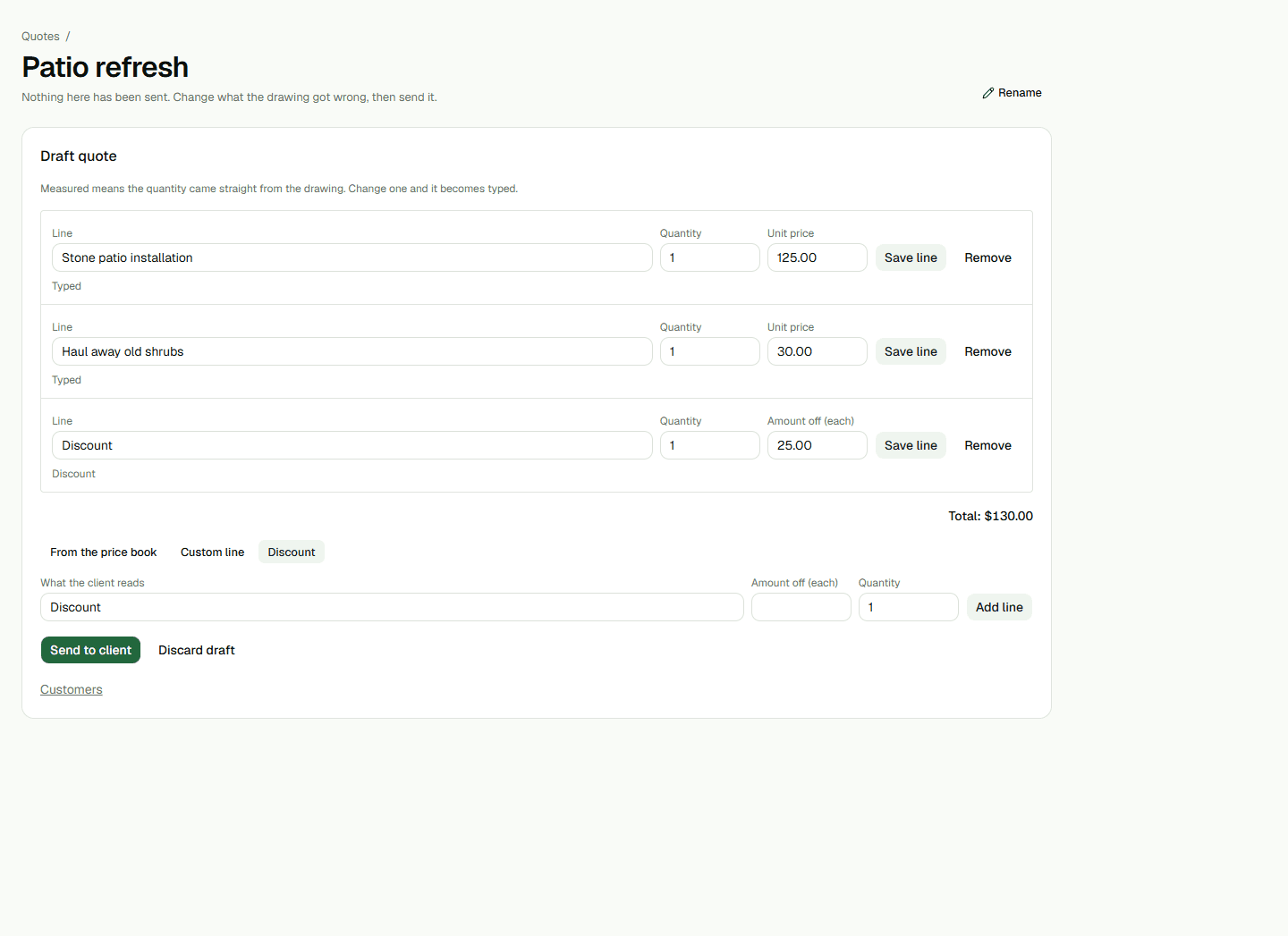Remove the existing Discount line
Image resolution: width=1288 pixels, height=936 pixels.
(987, 445)
